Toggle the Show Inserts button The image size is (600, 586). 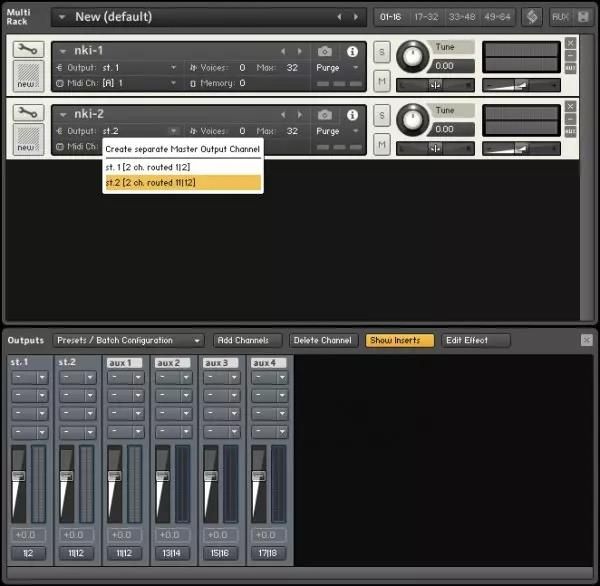click(400, 340)
